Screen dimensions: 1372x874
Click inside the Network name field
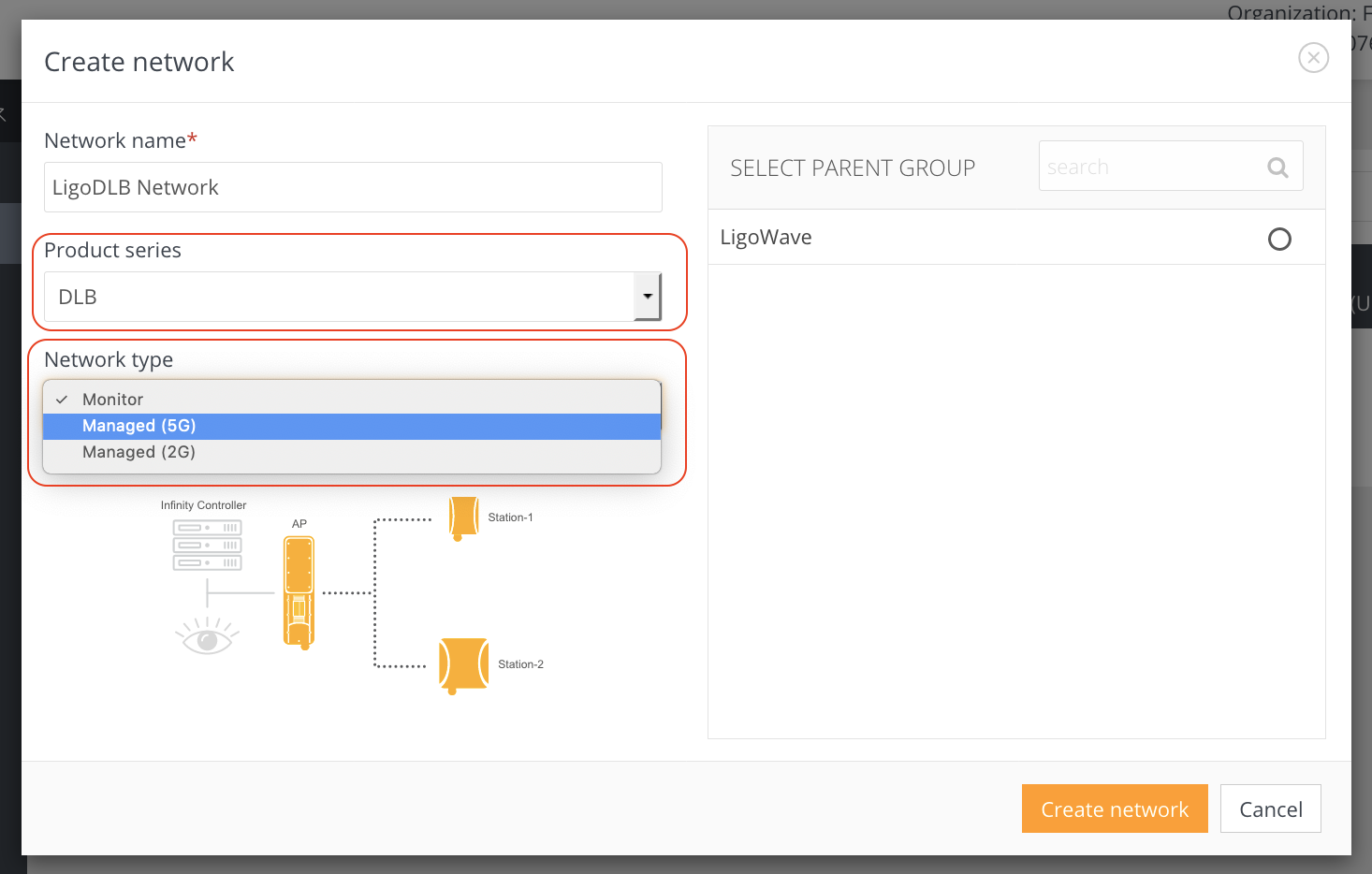point(353,187)
